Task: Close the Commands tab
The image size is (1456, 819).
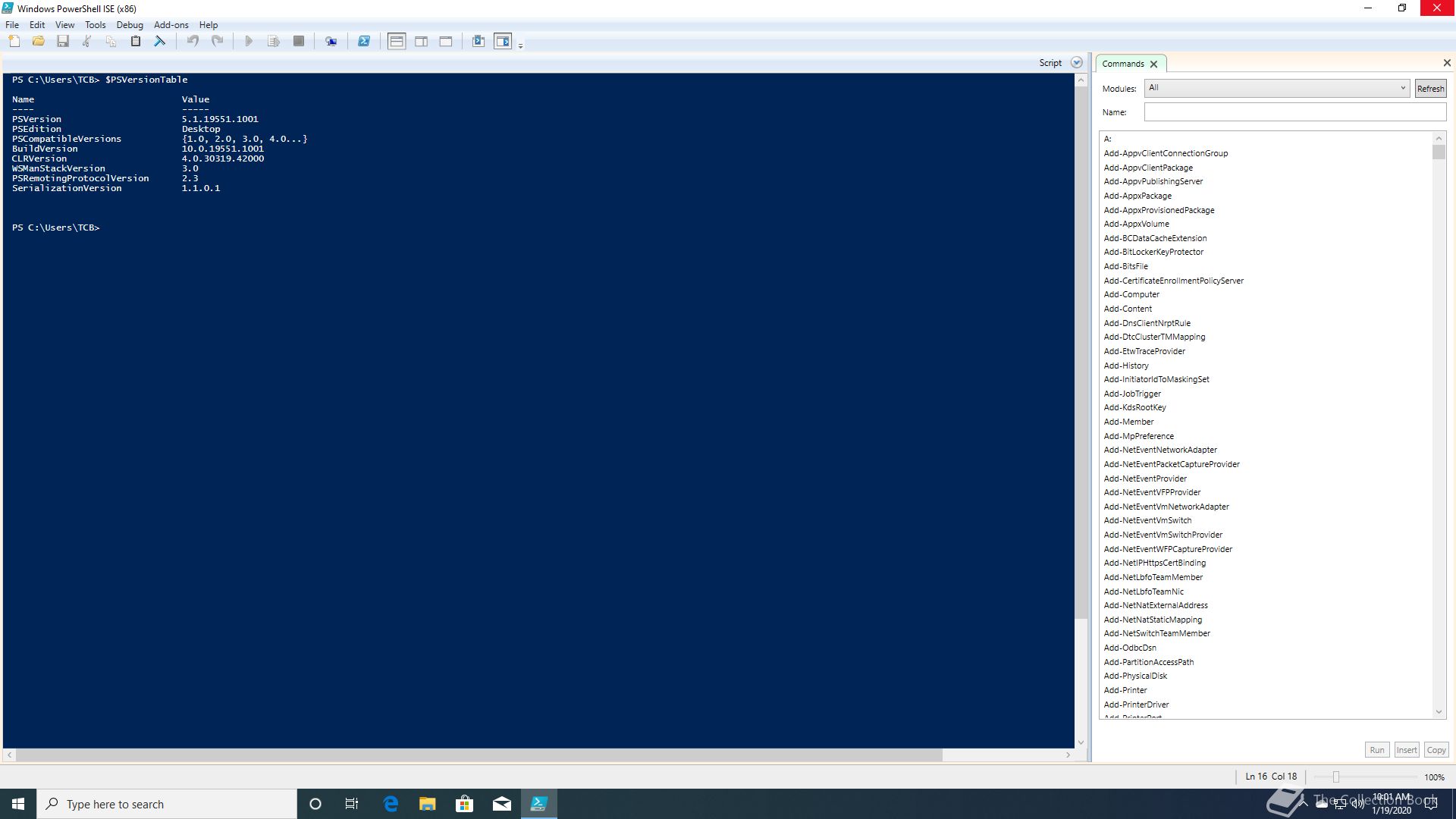Action: click(x=1153, y=64)
